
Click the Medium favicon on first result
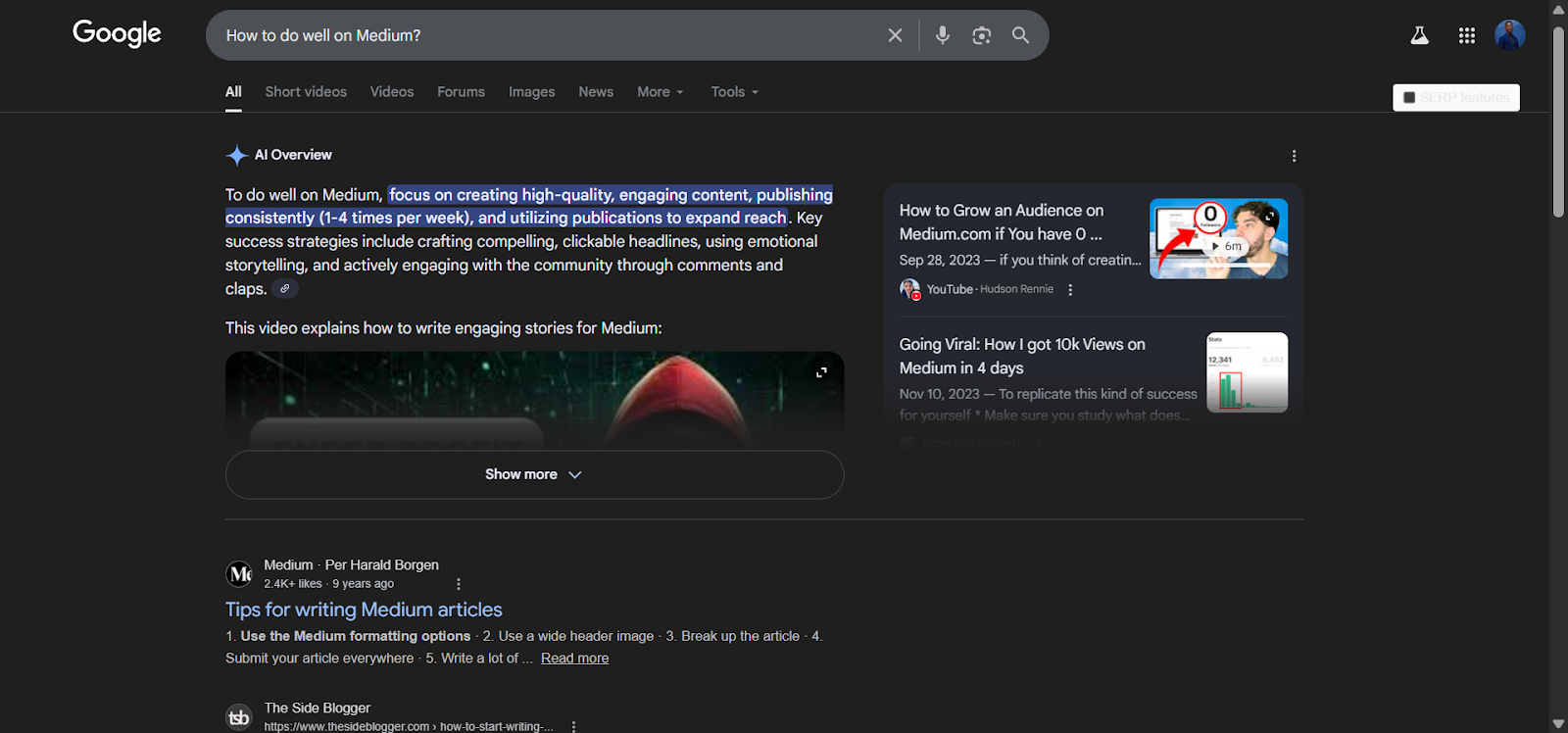tap(239, 574)
